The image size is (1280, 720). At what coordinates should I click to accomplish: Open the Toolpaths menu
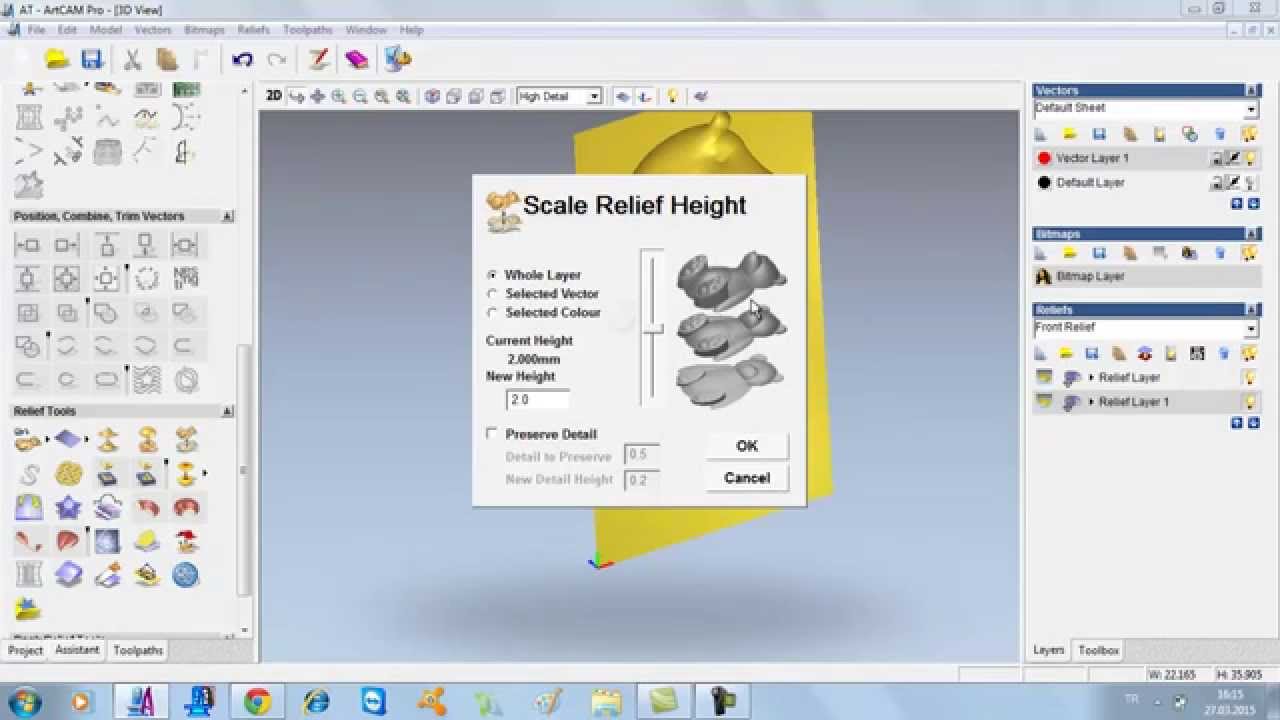[x=307, y=30]
